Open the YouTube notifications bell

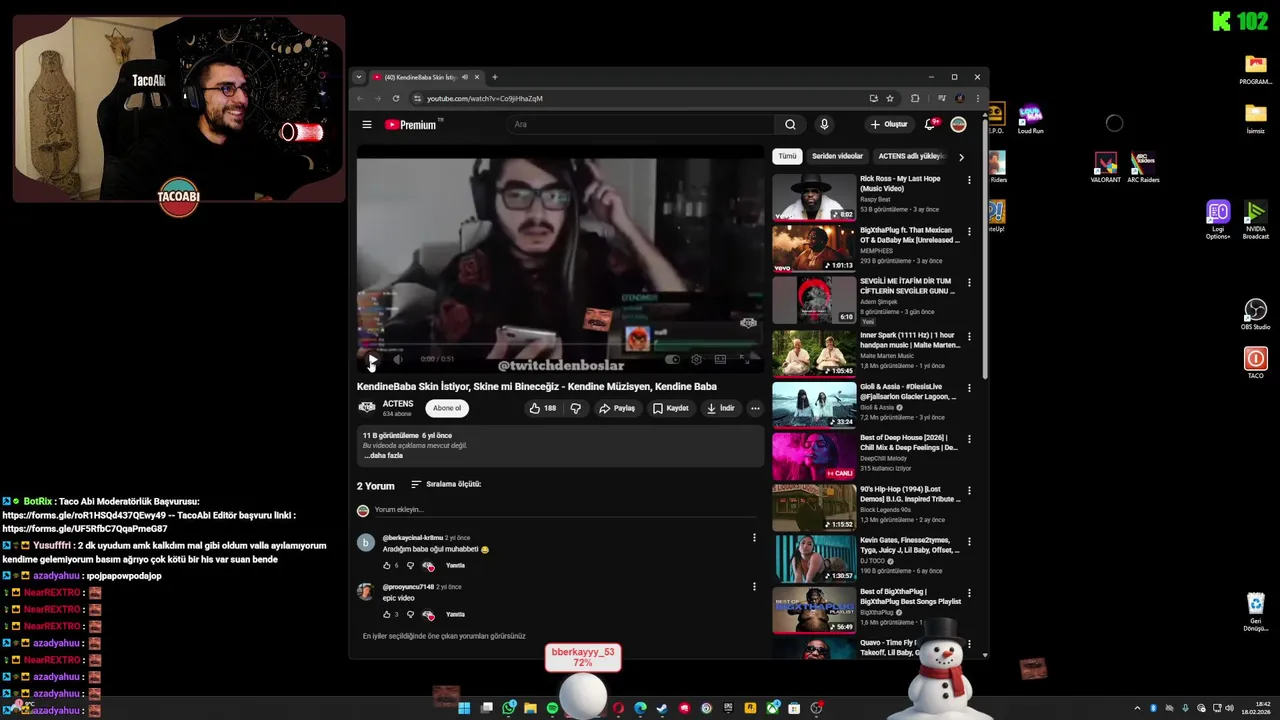(x=930, y=125)
